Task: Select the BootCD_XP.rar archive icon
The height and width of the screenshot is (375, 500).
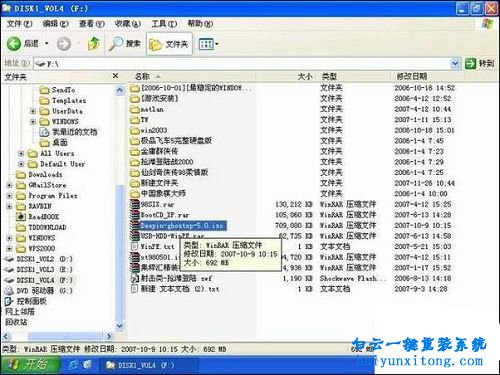Action: tap(135, 215)
